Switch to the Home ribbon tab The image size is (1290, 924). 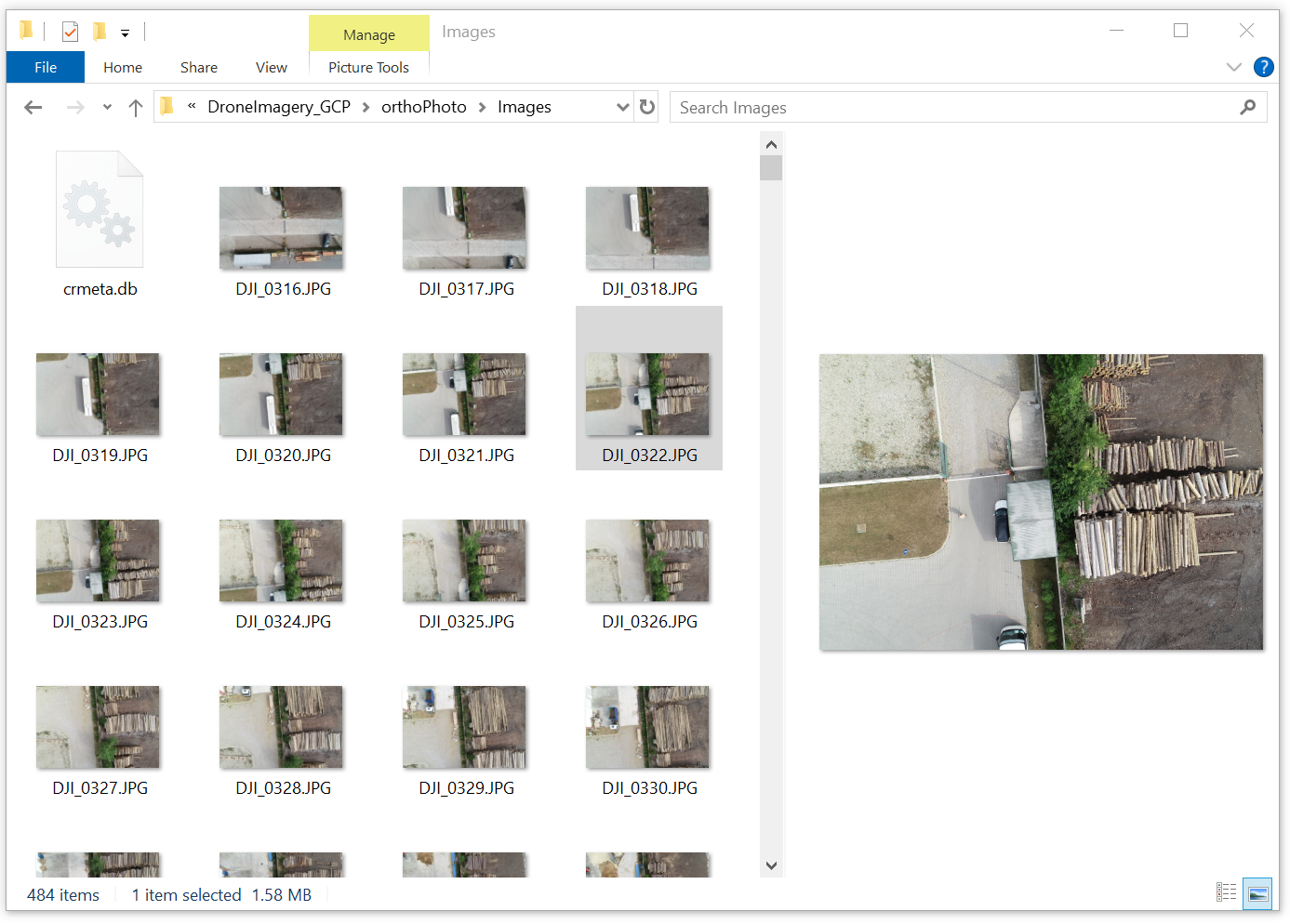[123, 67]
